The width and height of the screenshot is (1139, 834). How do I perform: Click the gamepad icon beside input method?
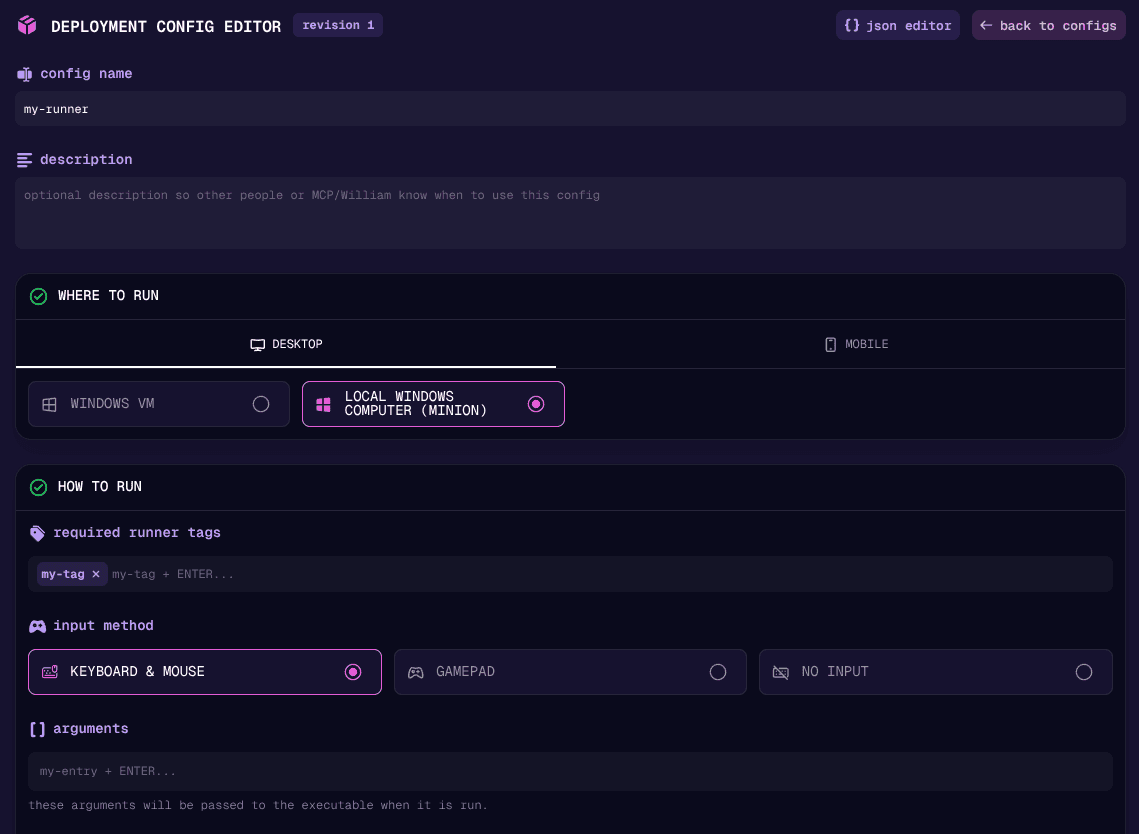37,626
